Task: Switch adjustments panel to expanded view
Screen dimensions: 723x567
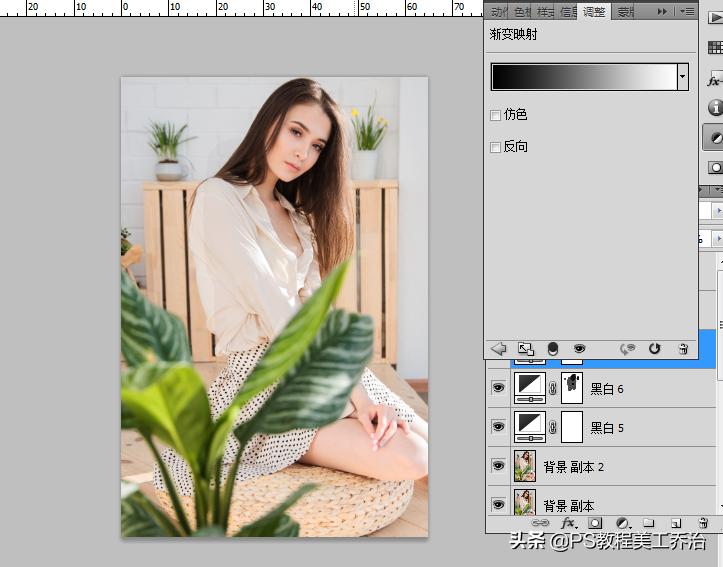Action: coord(526,348)
